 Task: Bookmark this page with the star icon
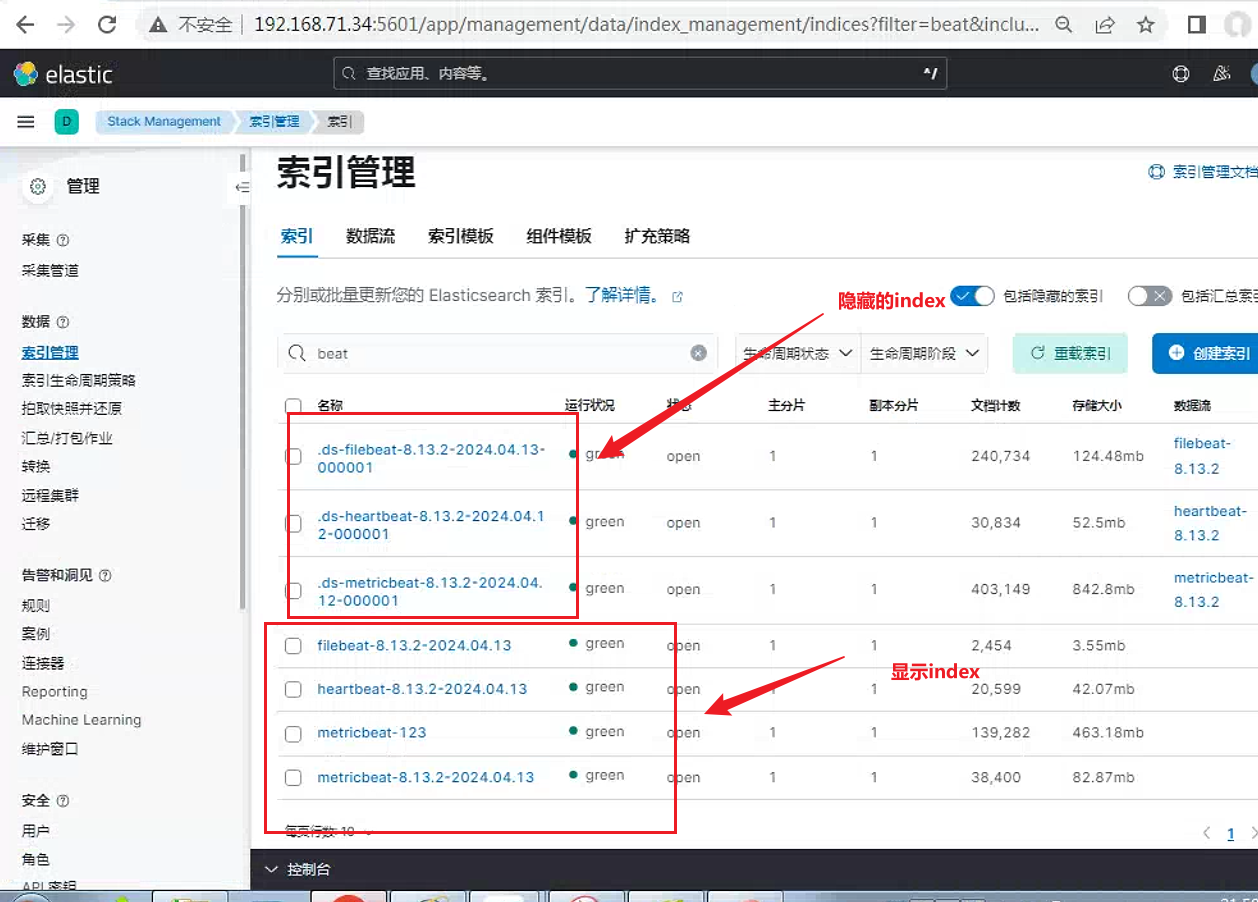pos(1146,25)
